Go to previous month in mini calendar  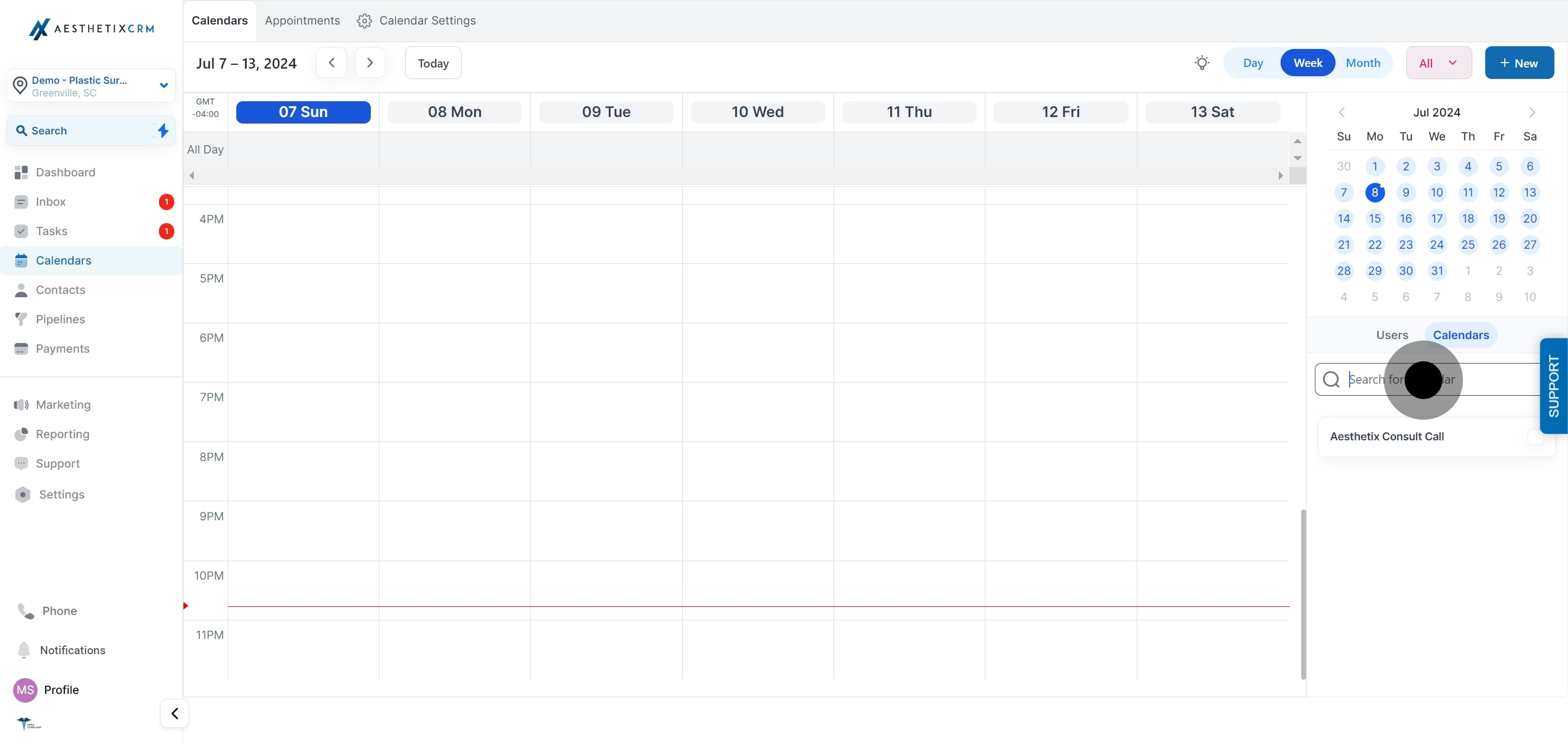pos(1342,113)
